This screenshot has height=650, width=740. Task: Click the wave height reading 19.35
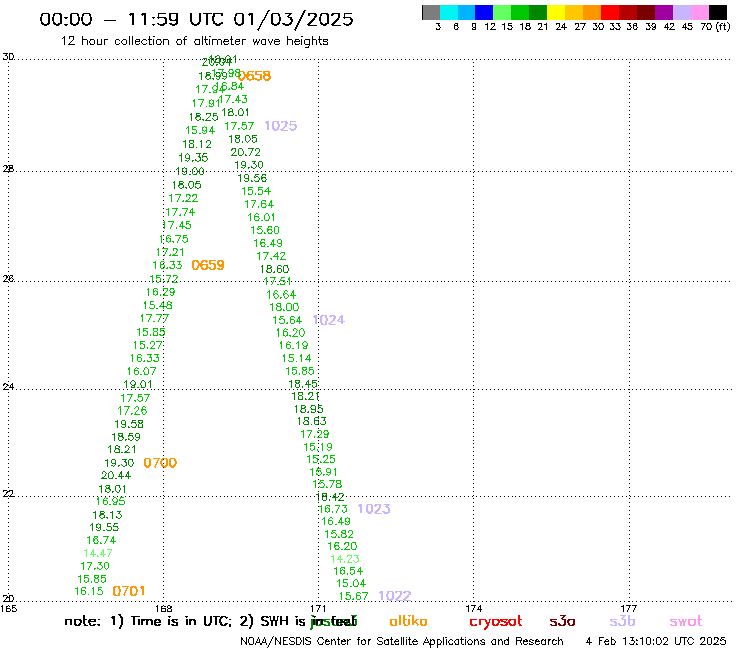pos(193,158)
